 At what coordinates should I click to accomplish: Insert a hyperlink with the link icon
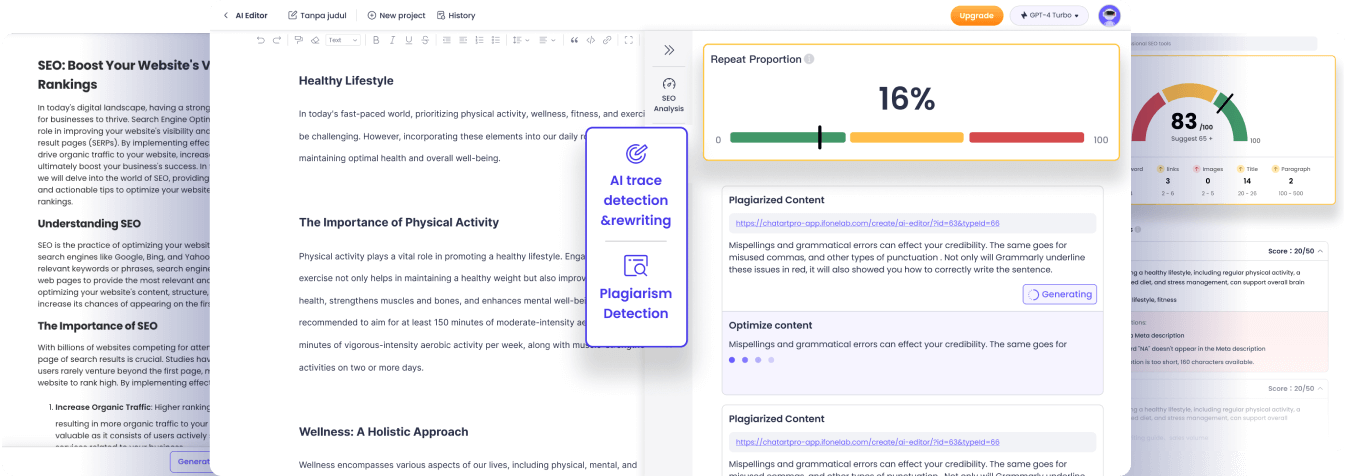(x=607, y=40)
